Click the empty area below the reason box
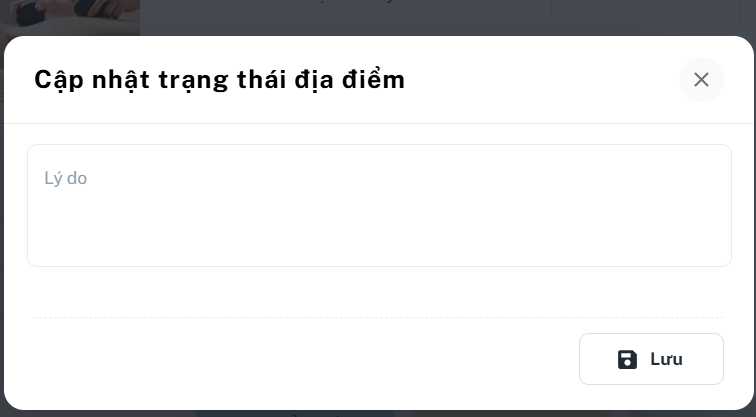 [x=379, y=292]
